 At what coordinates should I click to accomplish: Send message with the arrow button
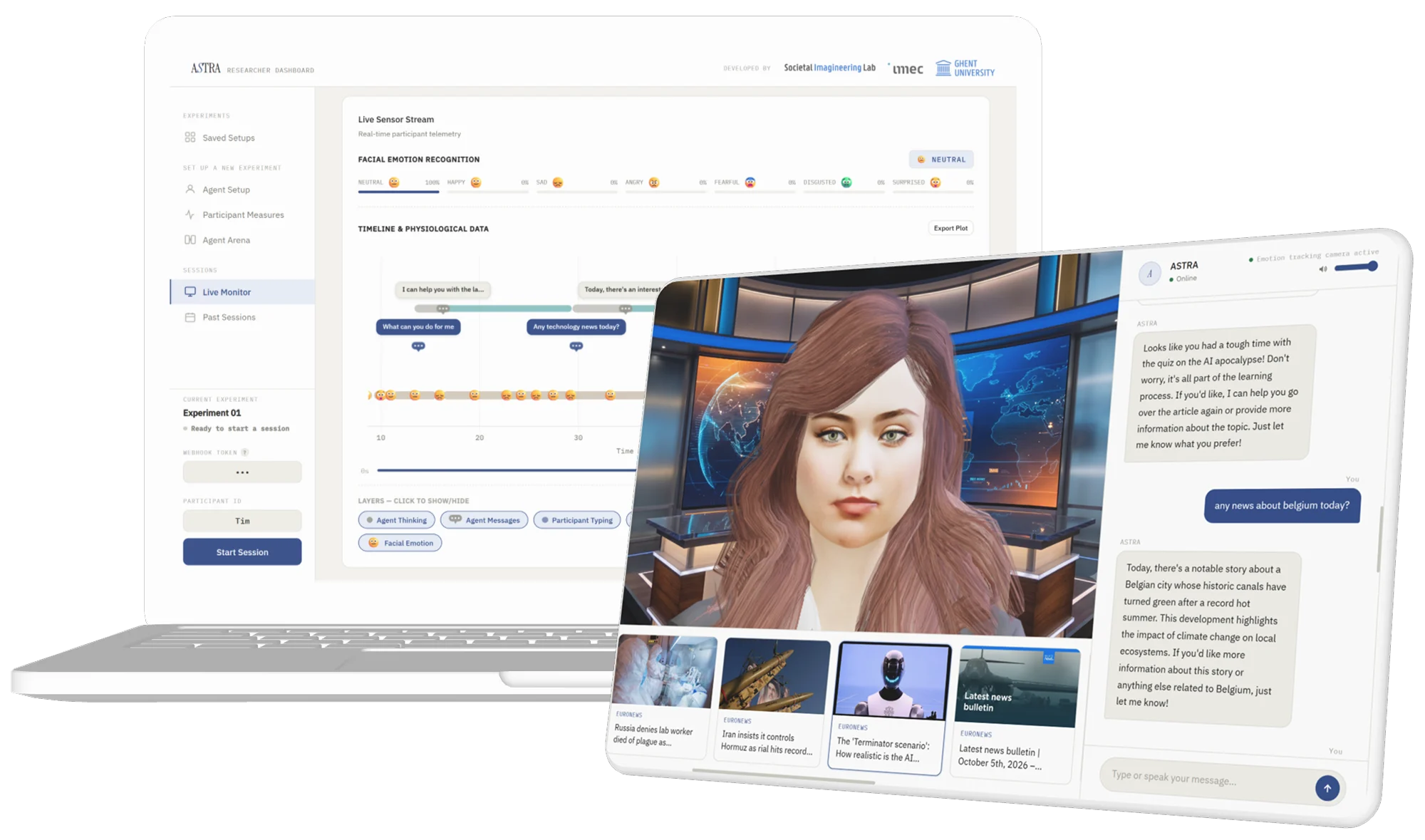[1327, 788]
